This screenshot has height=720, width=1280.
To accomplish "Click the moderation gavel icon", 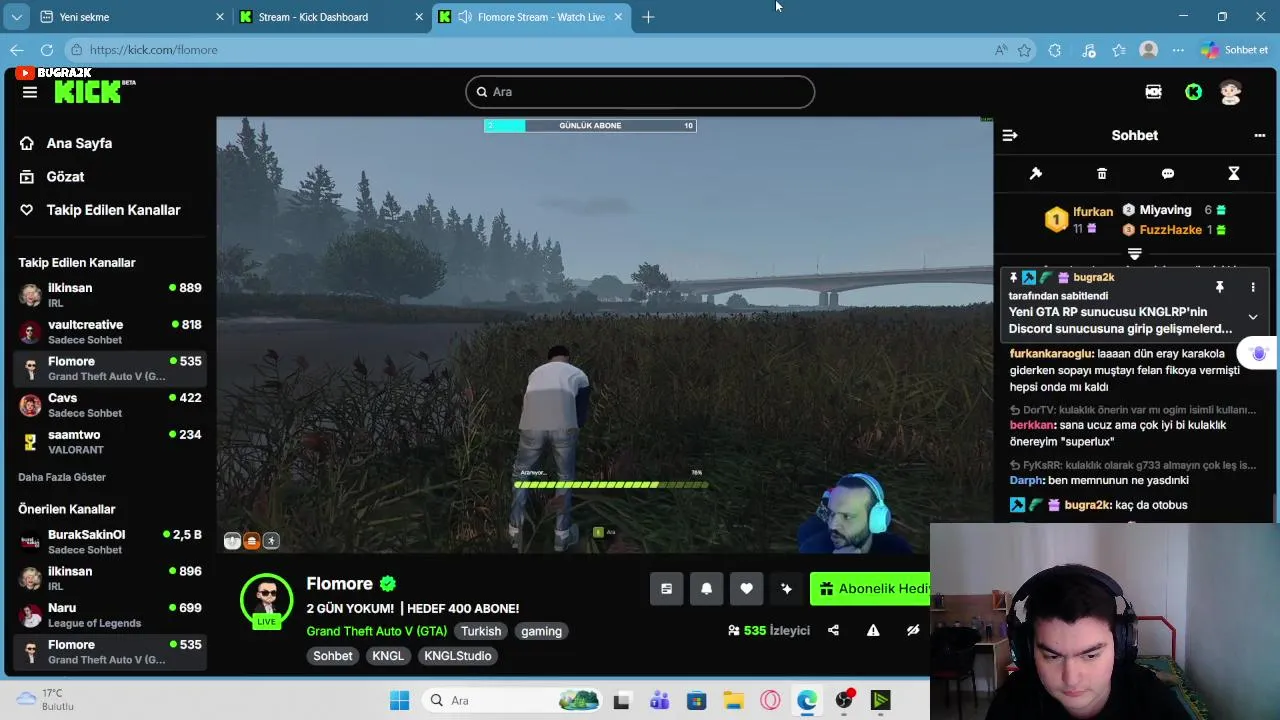I will tap(1036, 174).
